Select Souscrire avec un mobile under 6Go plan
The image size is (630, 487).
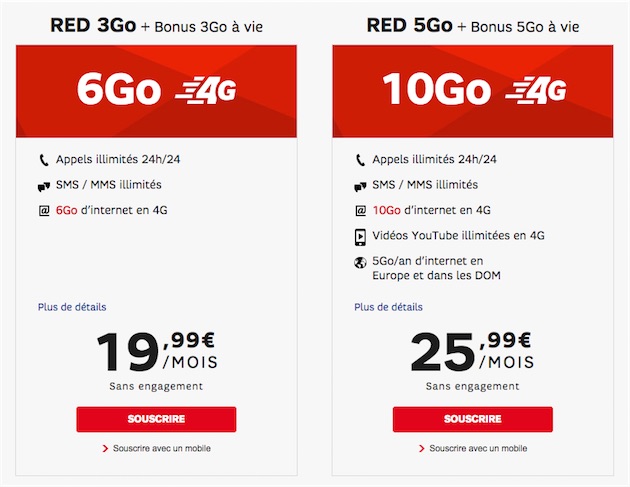pyautogui.click(x=157, y=448)
